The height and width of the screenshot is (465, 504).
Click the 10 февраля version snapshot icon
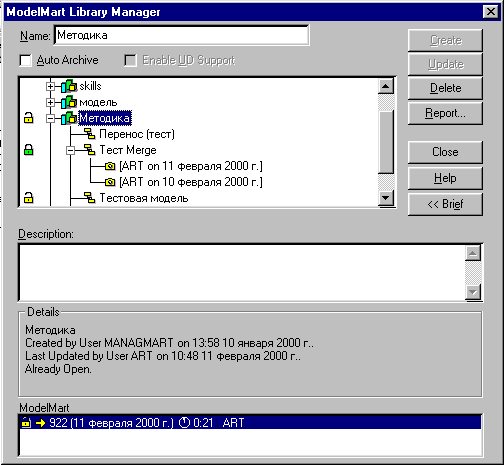click(x=110, y=182)
